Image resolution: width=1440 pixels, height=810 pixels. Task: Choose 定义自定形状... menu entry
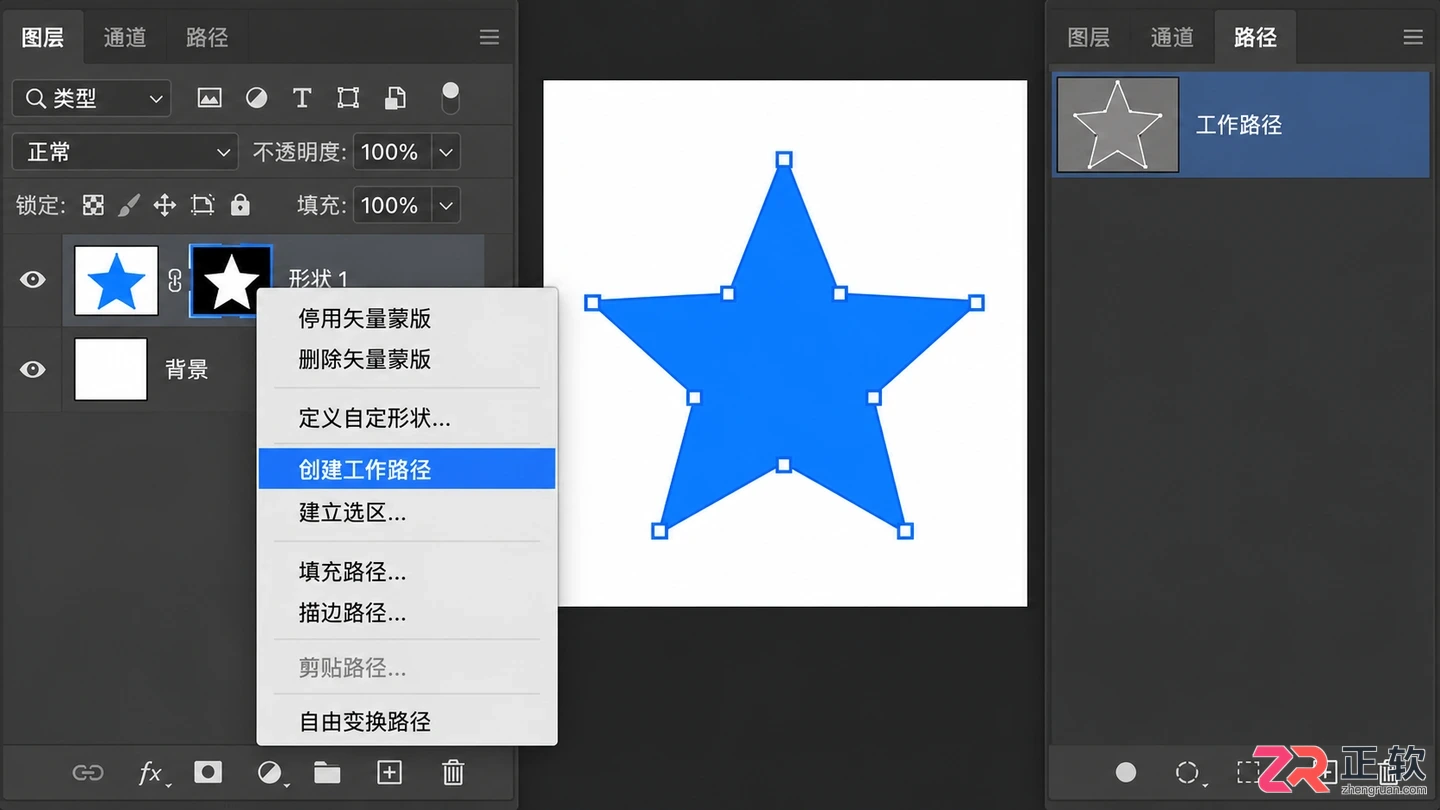[x=406, y=418]
